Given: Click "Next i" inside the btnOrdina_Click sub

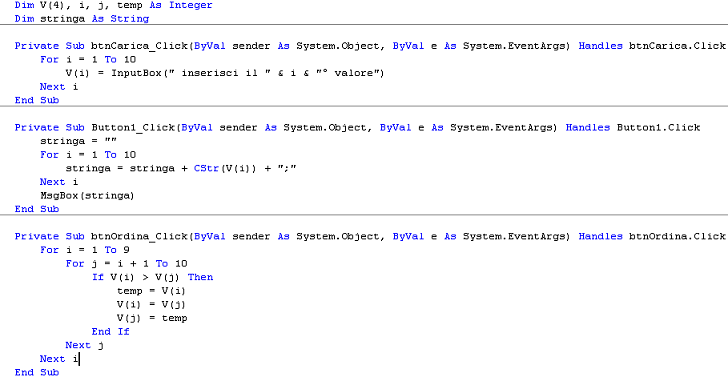Looking at the screenshot, I should [x=59, y=359].
